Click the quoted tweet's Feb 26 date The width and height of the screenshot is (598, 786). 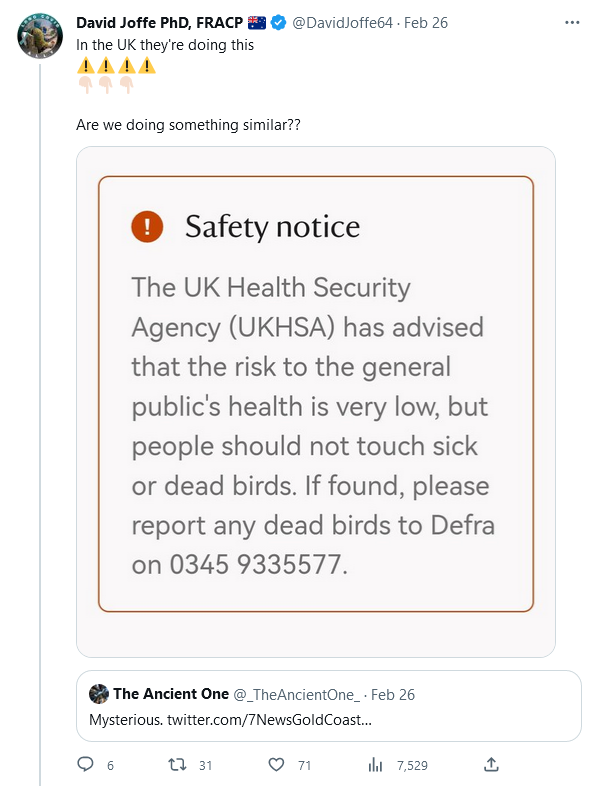(393, 694)
